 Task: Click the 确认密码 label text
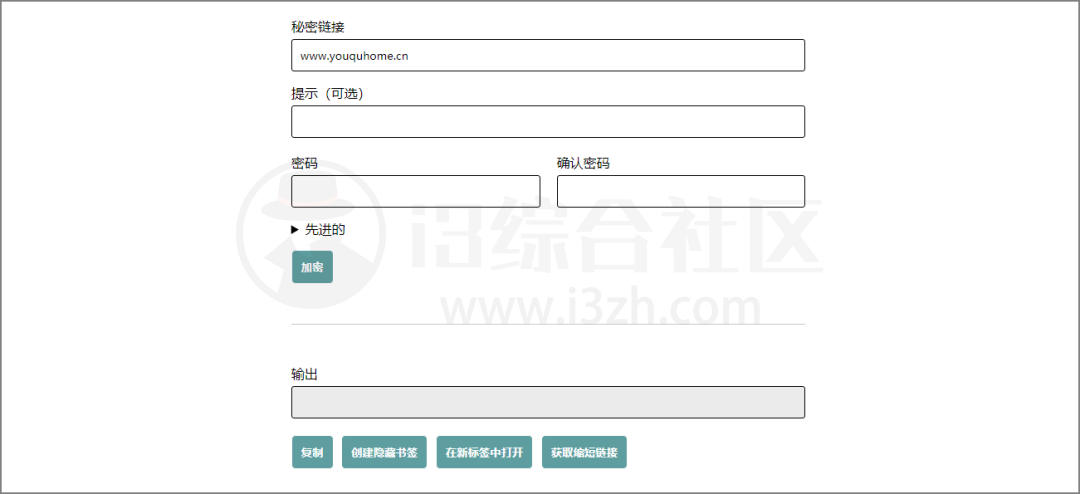click(583, 163)
